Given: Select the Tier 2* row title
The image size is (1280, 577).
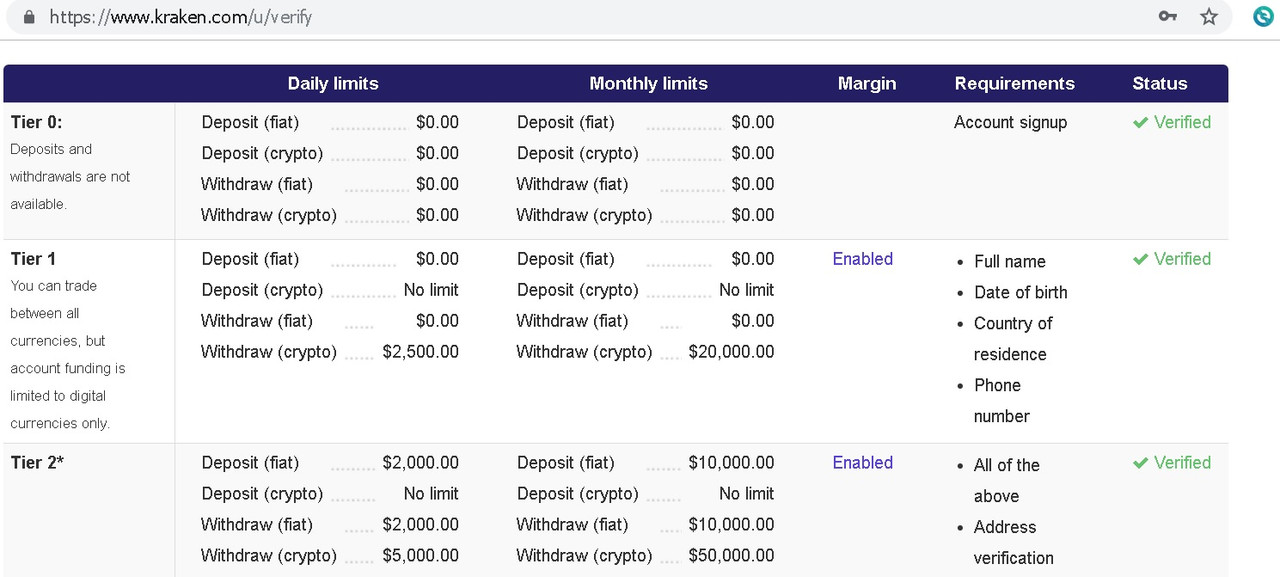Looking at the screenshot, I should 37,463.
